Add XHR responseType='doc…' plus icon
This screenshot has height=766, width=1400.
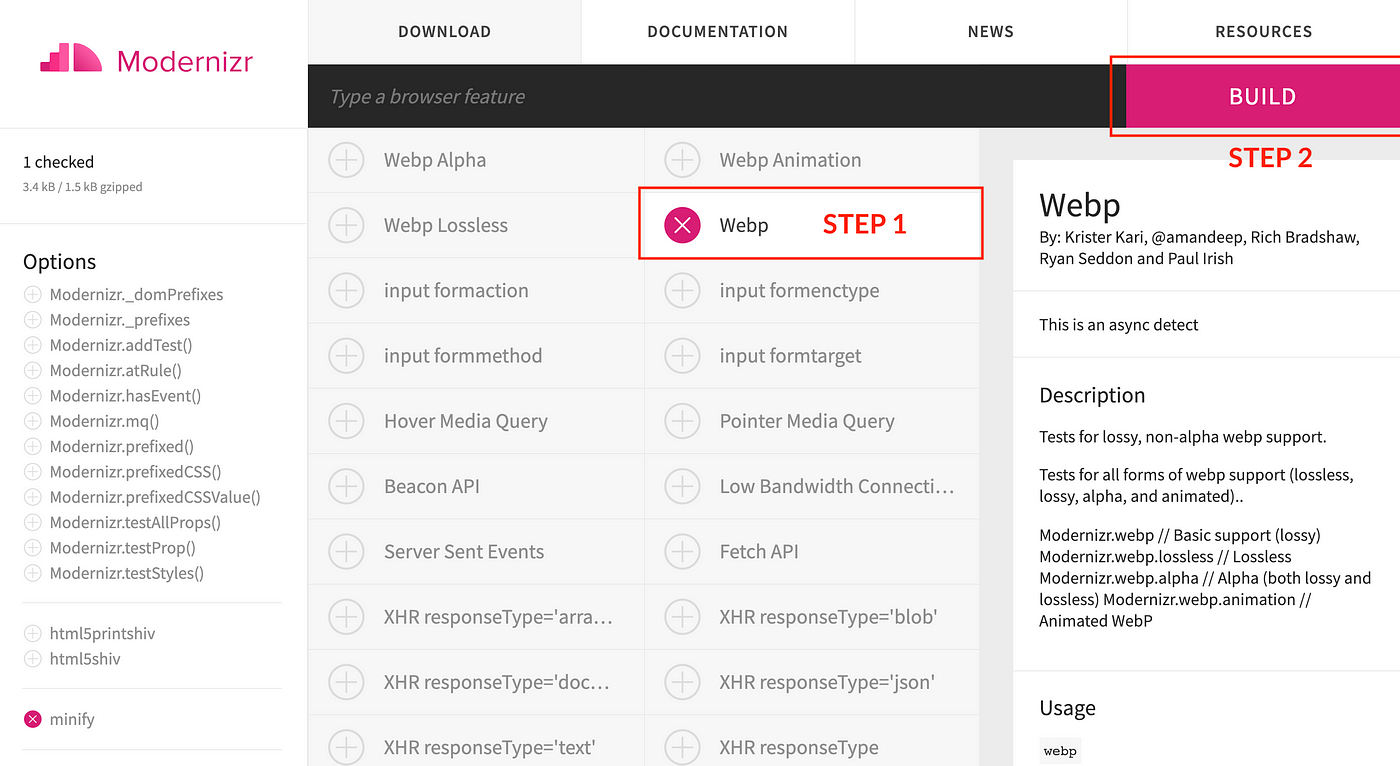[x=346, y=683]
